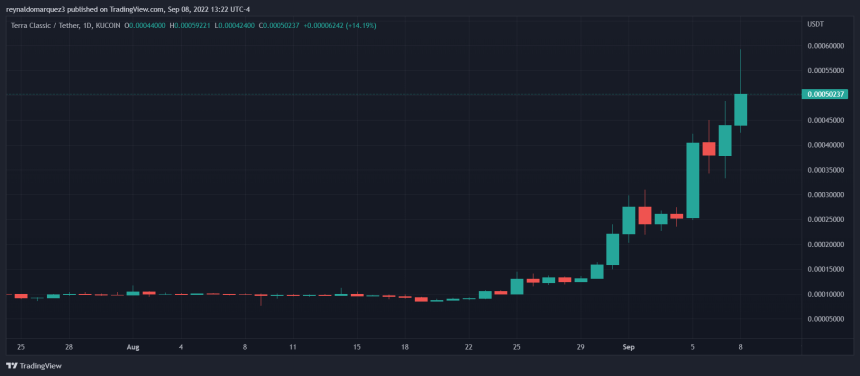Click the 22 date label on time axis
The height and width of the screenshot is (376, 860).
tap(469, 347)
